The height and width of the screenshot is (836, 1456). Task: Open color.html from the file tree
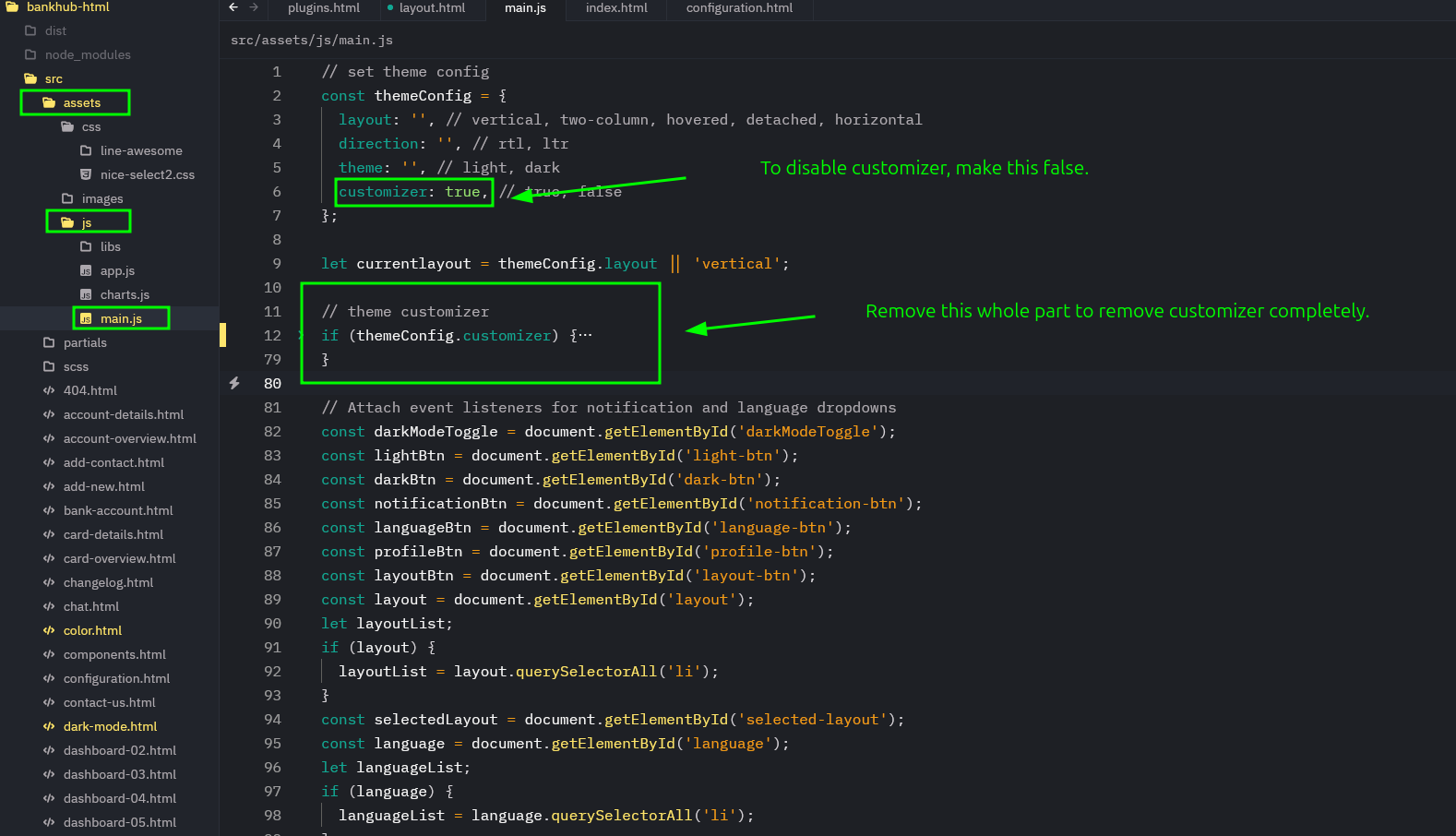[92, 630]
